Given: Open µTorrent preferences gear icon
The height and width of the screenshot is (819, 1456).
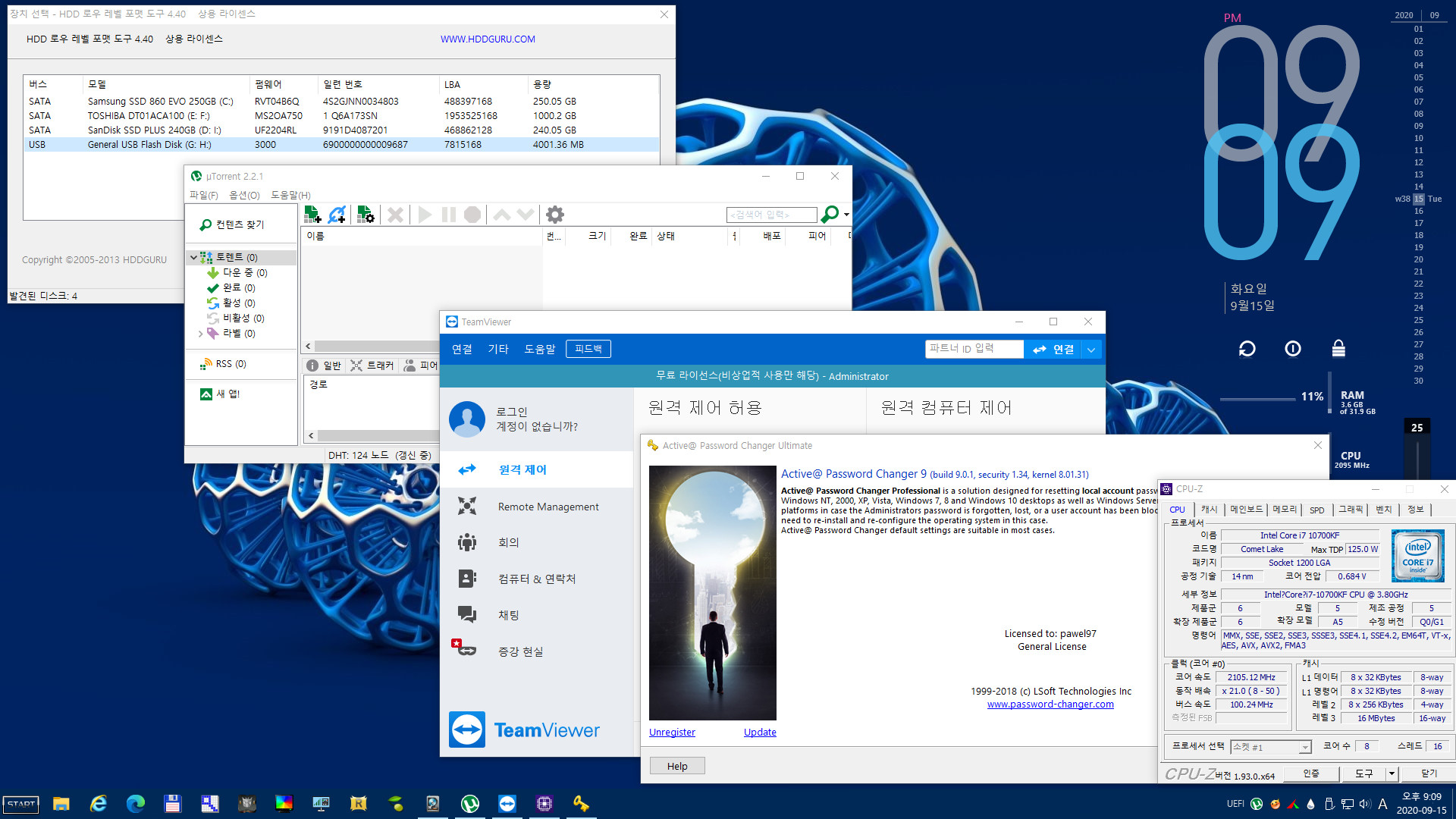Looking at the screenshot, I should (555, 215).
